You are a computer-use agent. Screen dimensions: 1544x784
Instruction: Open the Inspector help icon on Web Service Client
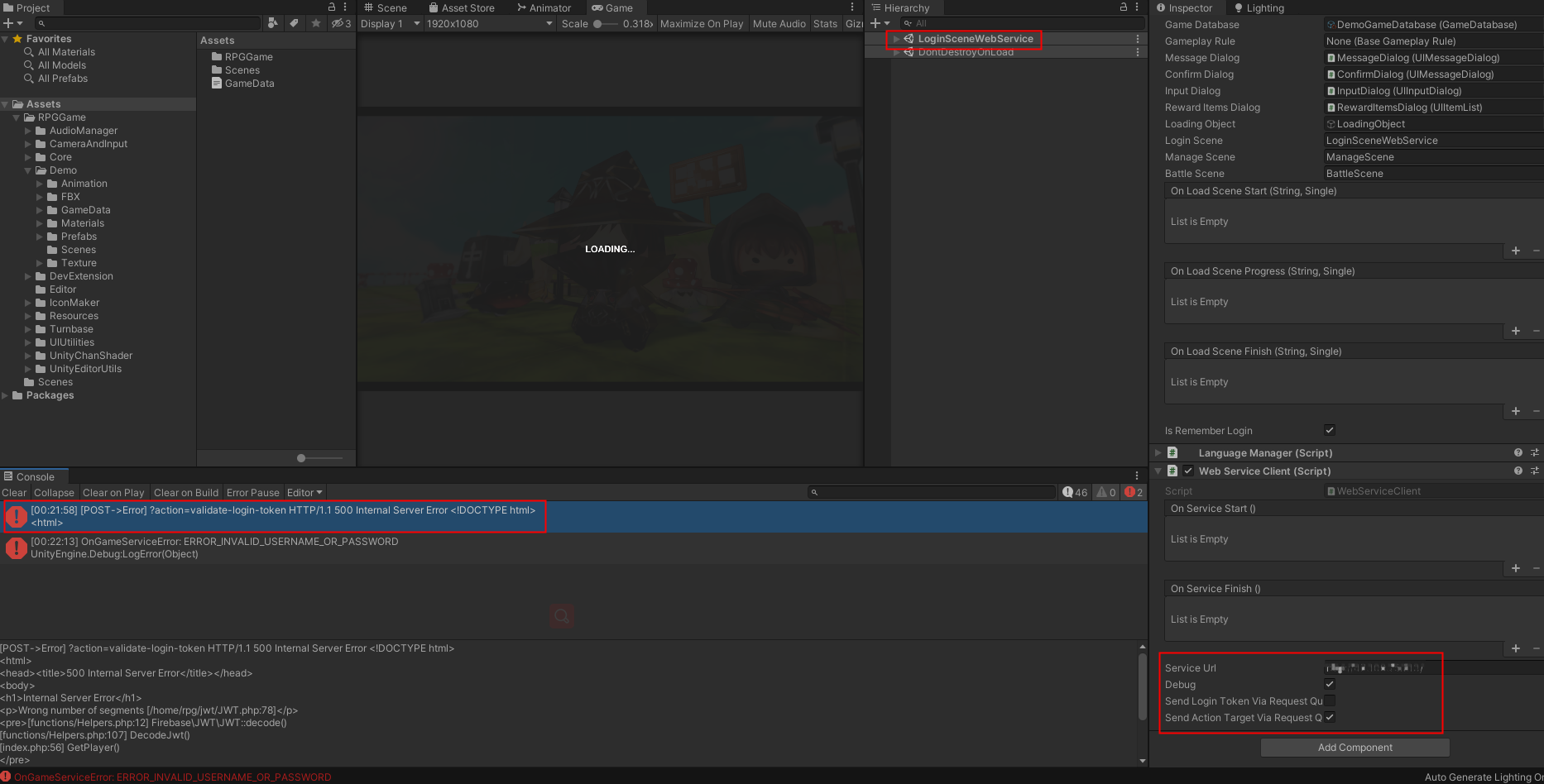click(1518, 471)
